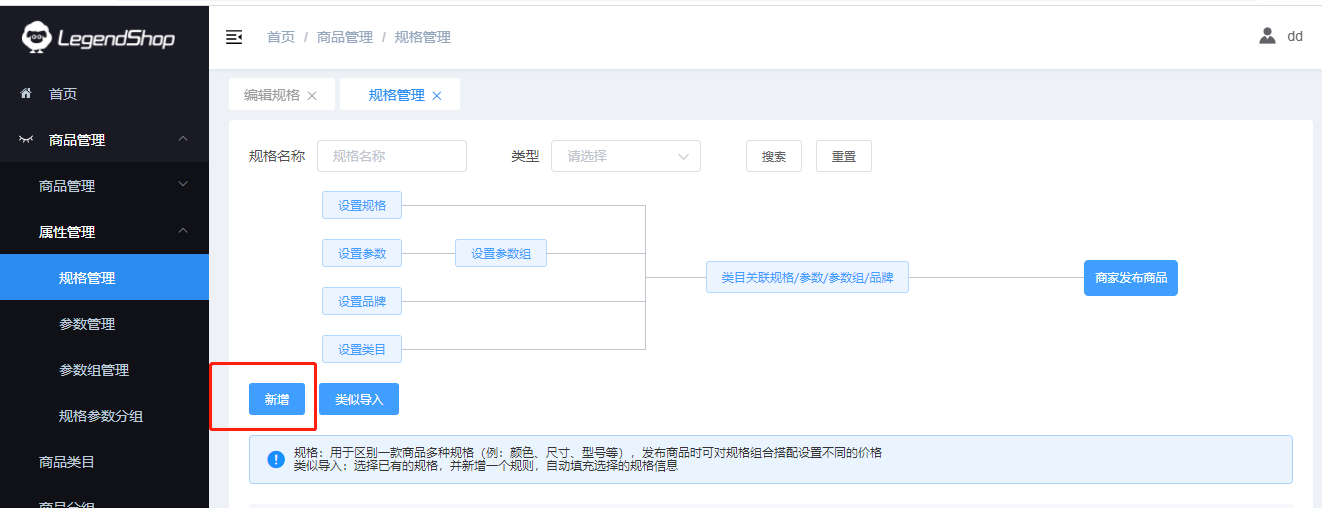Click the user avatar icon

pyautogui.click(x=1267, y=36)
